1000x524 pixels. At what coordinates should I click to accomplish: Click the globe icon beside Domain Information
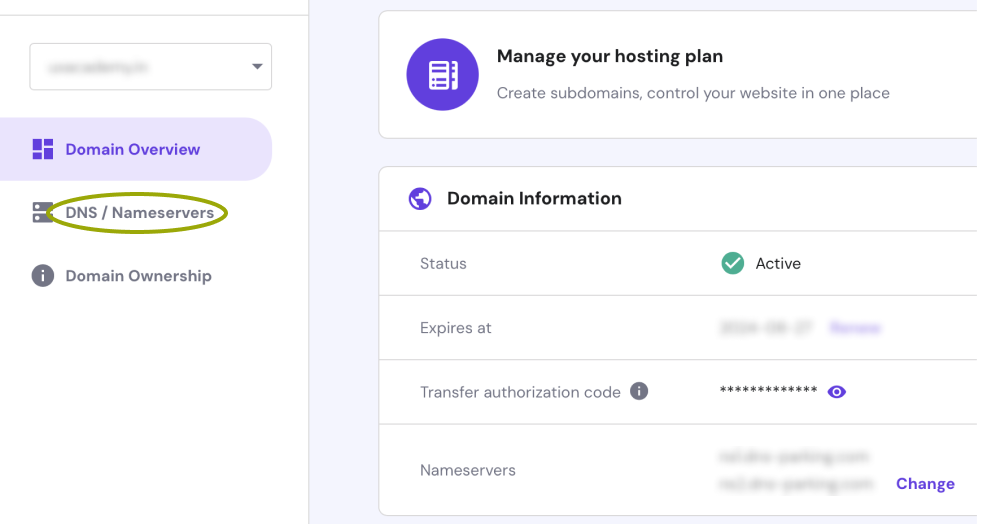click(x=420, y=199)
